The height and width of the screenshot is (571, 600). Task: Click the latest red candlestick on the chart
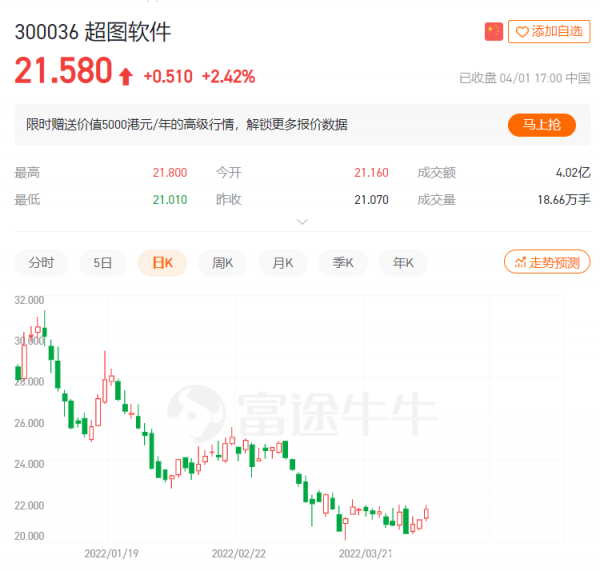tap(426, 514)
